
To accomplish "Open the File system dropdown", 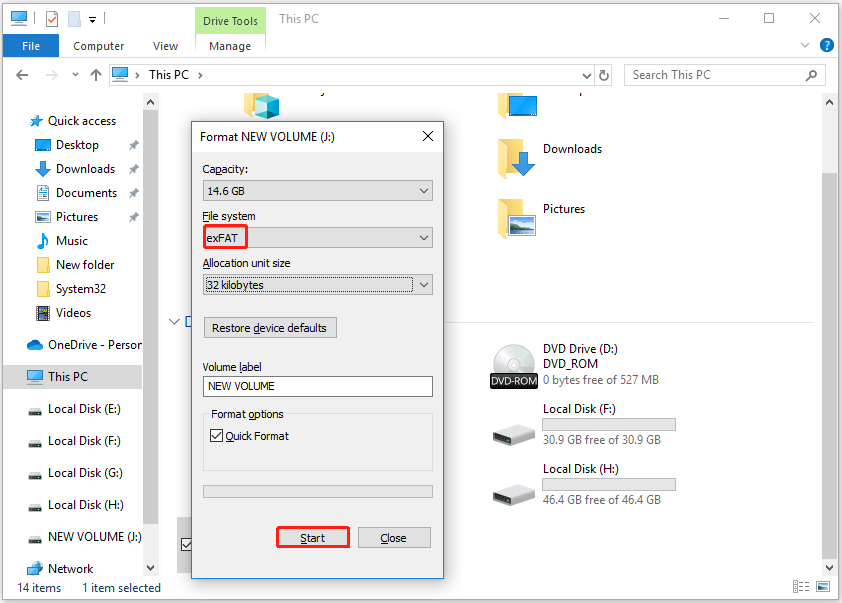I will [x=317, y=237].
